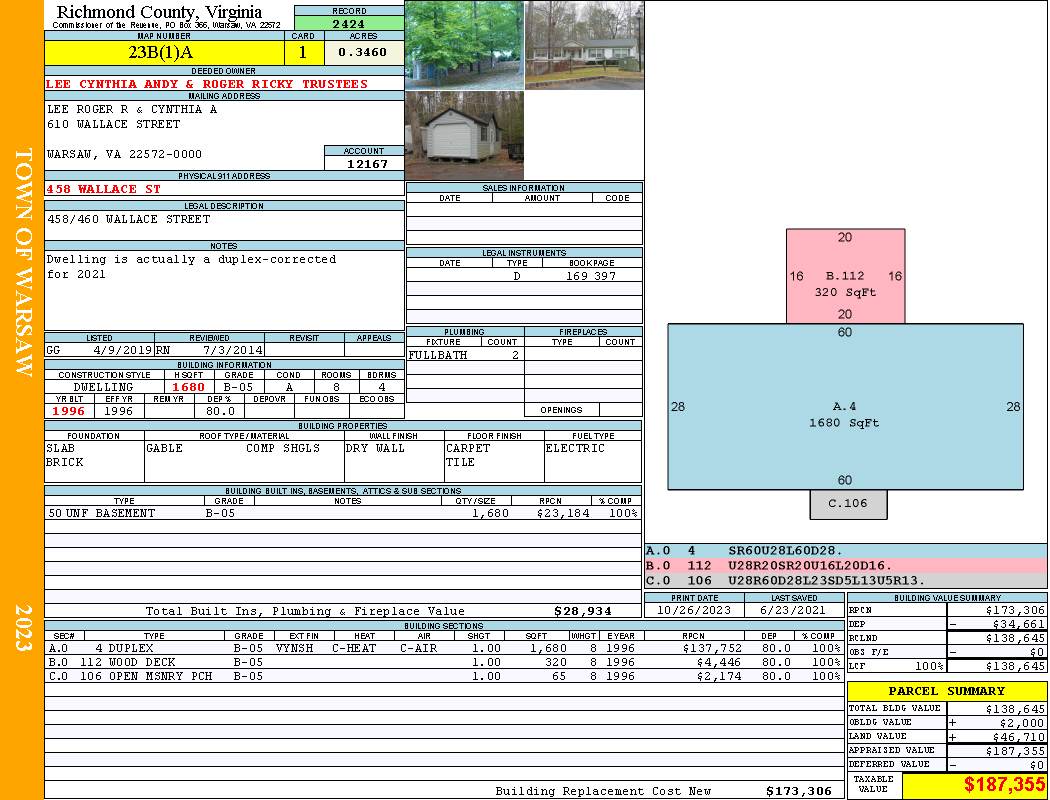Viewport: 1050px width, 800px height.
Task: Click sketch code row C.0 106
Action: [x=845, y=580]
